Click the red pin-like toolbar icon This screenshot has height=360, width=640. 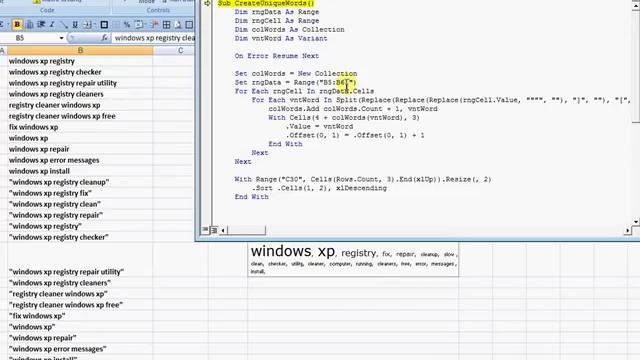[x=155, y=25]
